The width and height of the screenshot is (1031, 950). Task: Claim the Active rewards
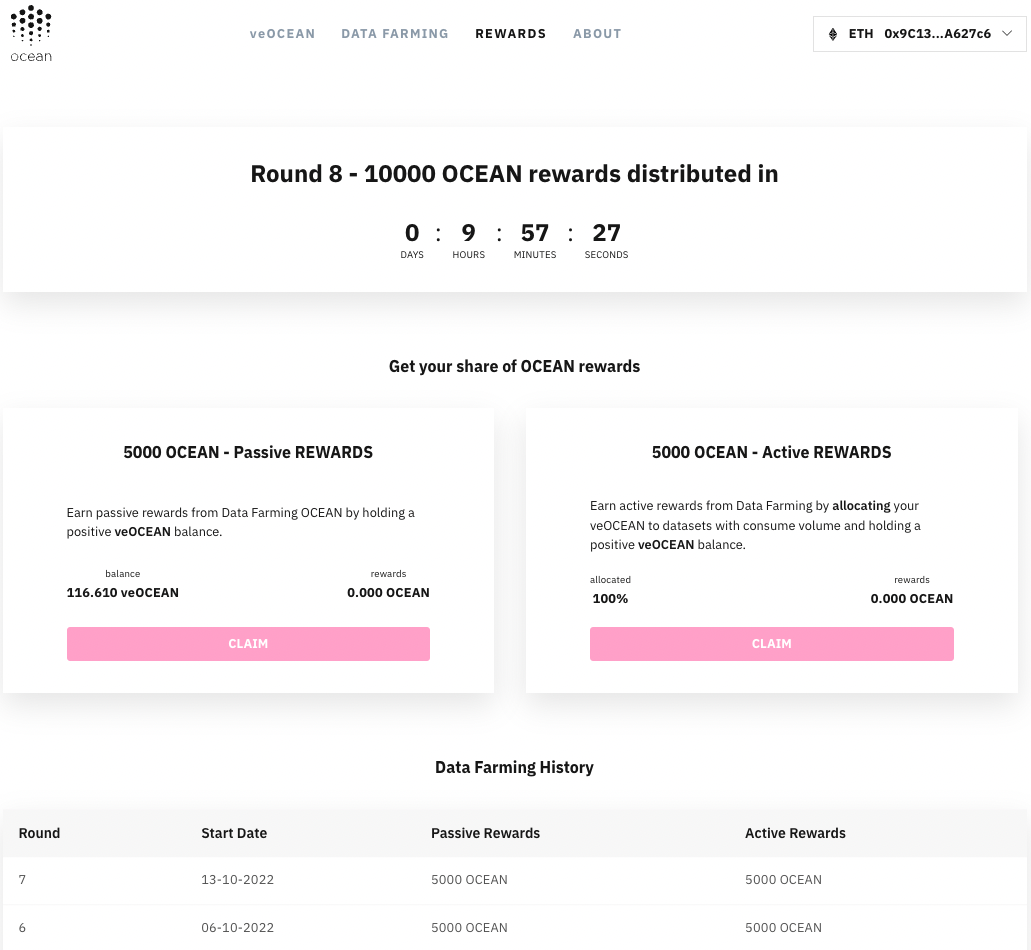pyautogui.click(x=771, y=644)
